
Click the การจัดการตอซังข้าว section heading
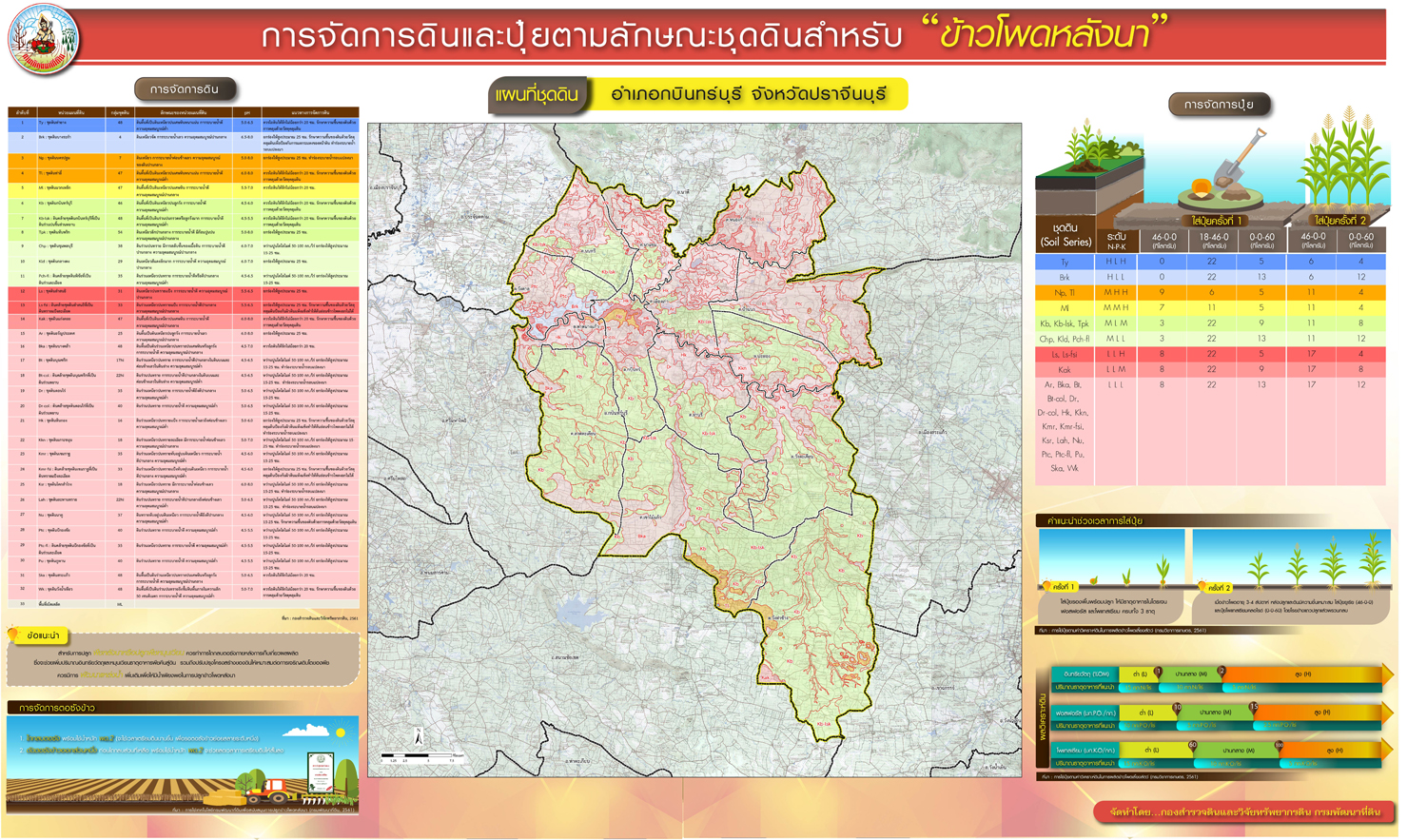(x=59, y=708)
